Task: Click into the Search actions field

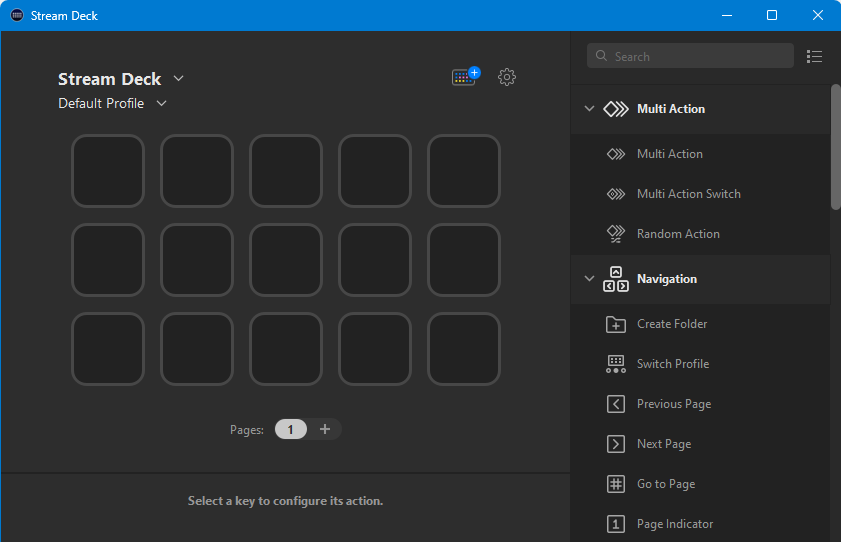Action: pos(690,56)
